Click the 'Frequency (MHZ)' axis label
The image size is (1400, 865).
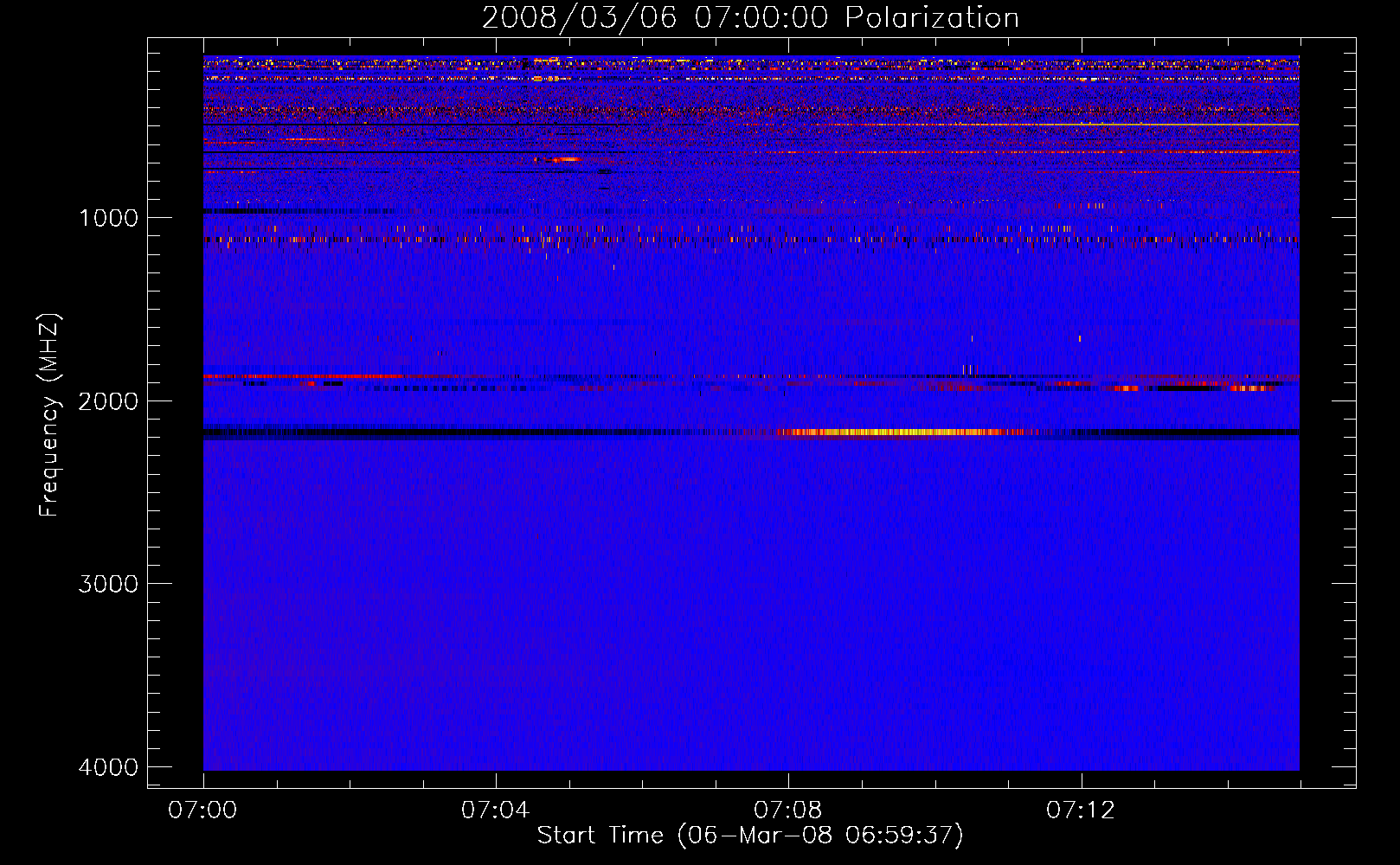[49, 415]
